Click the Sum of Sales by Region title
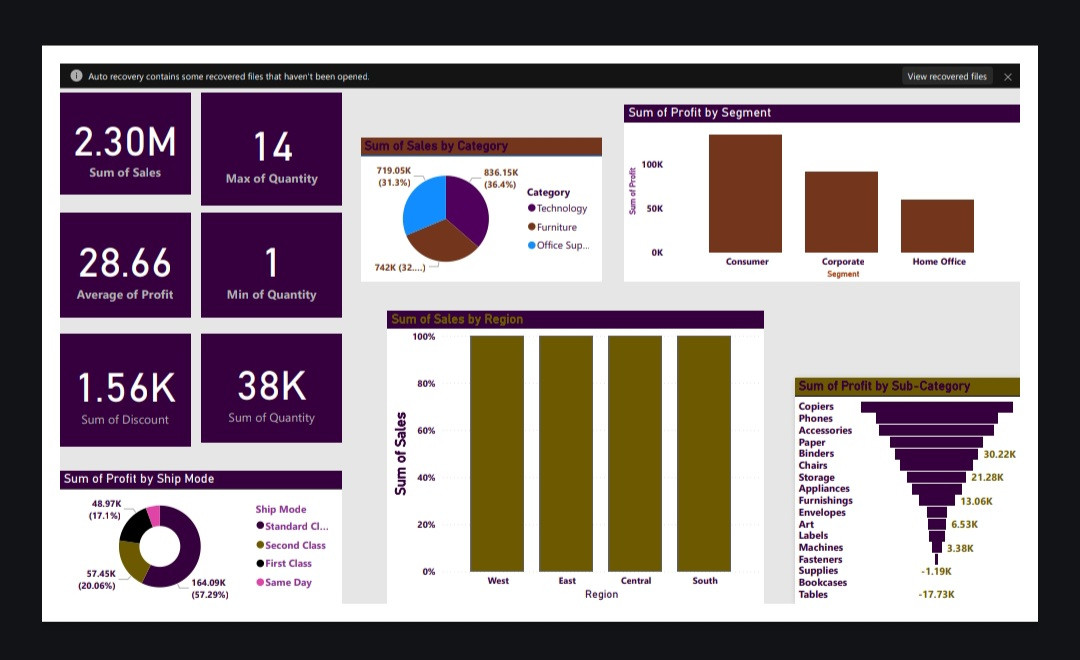This screenshot has height=660, width=1080. point(457,320)
